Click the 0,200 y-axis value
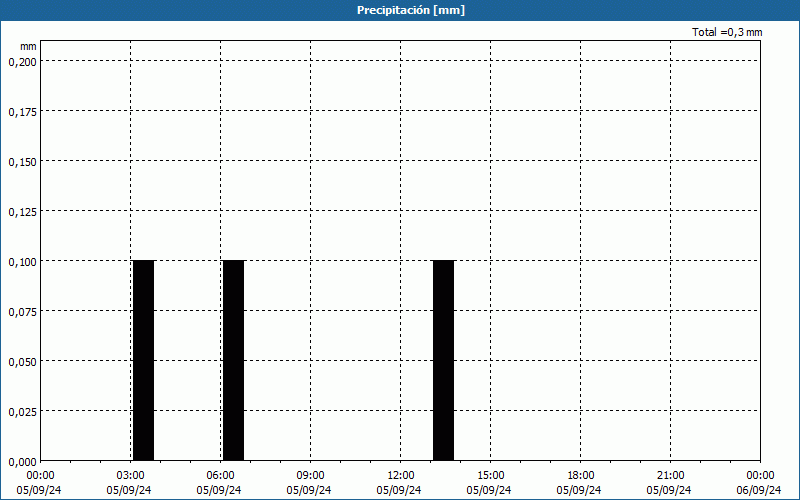The image size is (800, 500). (22, 62)
